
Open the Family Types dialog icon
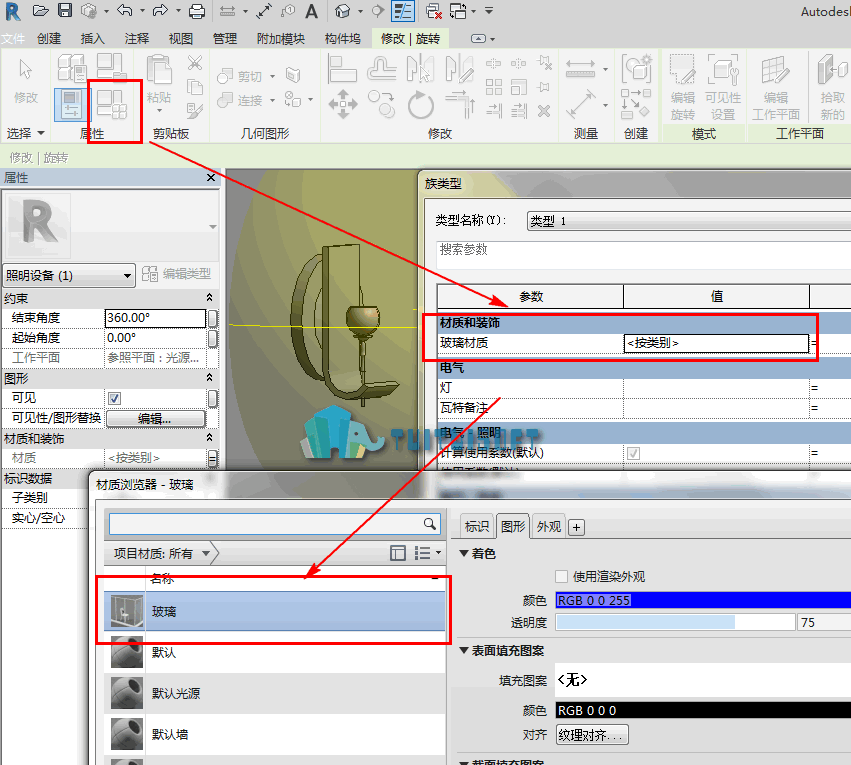112,104
